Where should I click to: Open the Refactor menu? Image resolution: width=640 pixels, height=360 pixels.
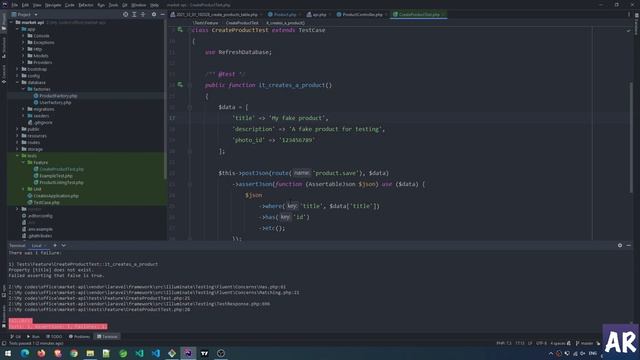(86, 5)
